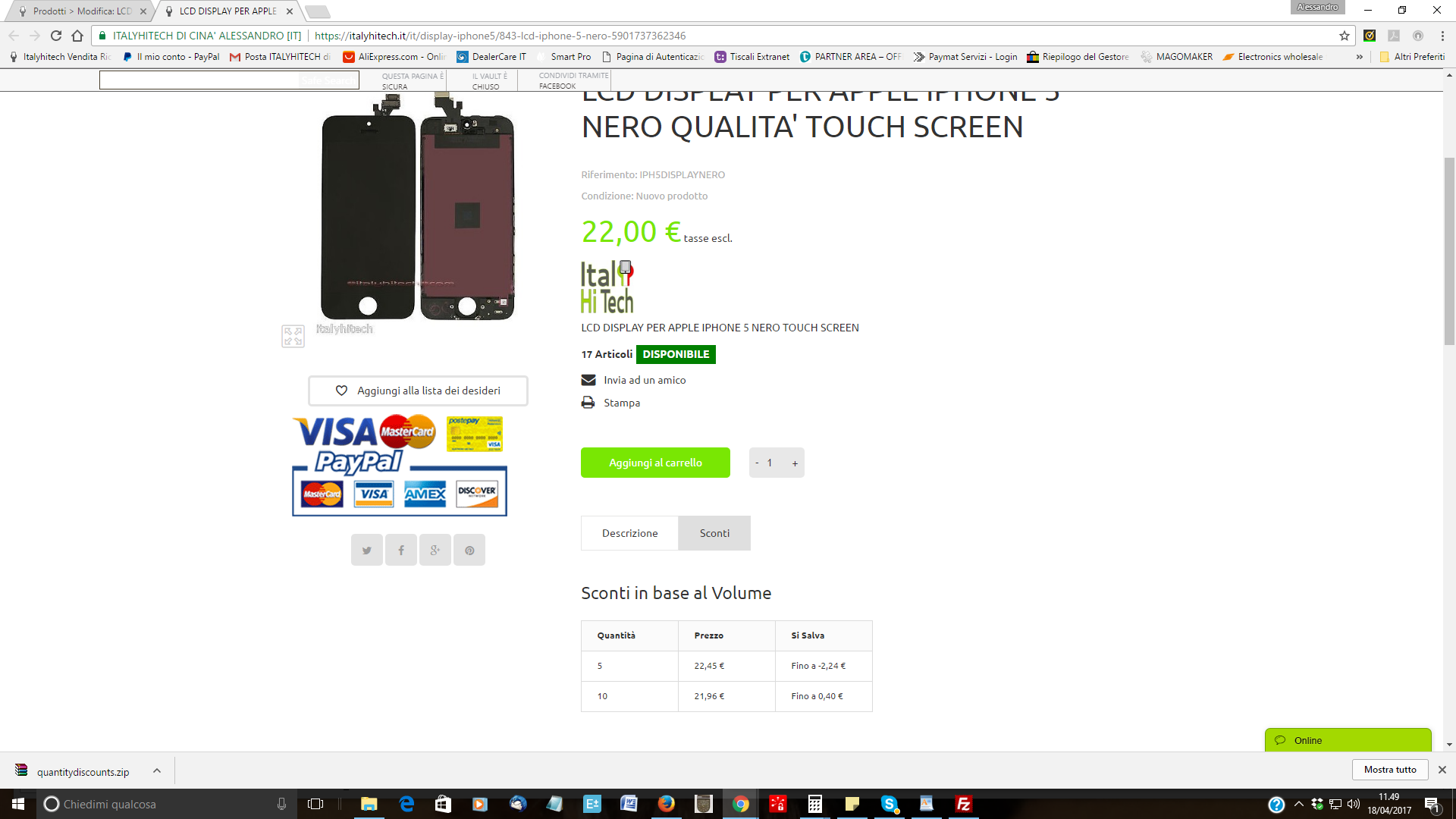The image size is (1456, 819).
Task: Expand quantitydiscounts.zip download options
Action: tap(157, 770)
